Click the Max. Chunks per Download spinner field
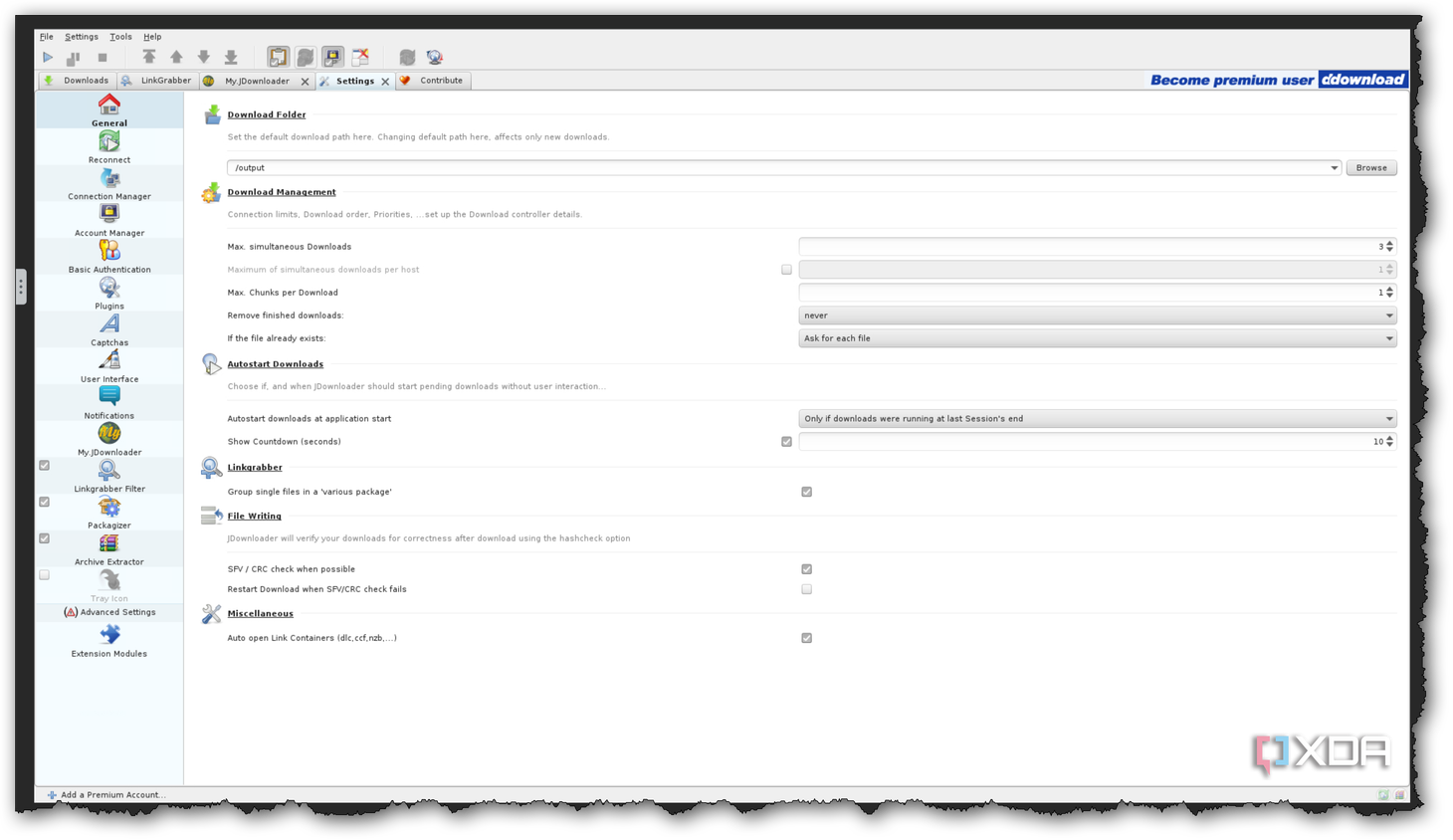The image size is (1453, 840). 1097,293
